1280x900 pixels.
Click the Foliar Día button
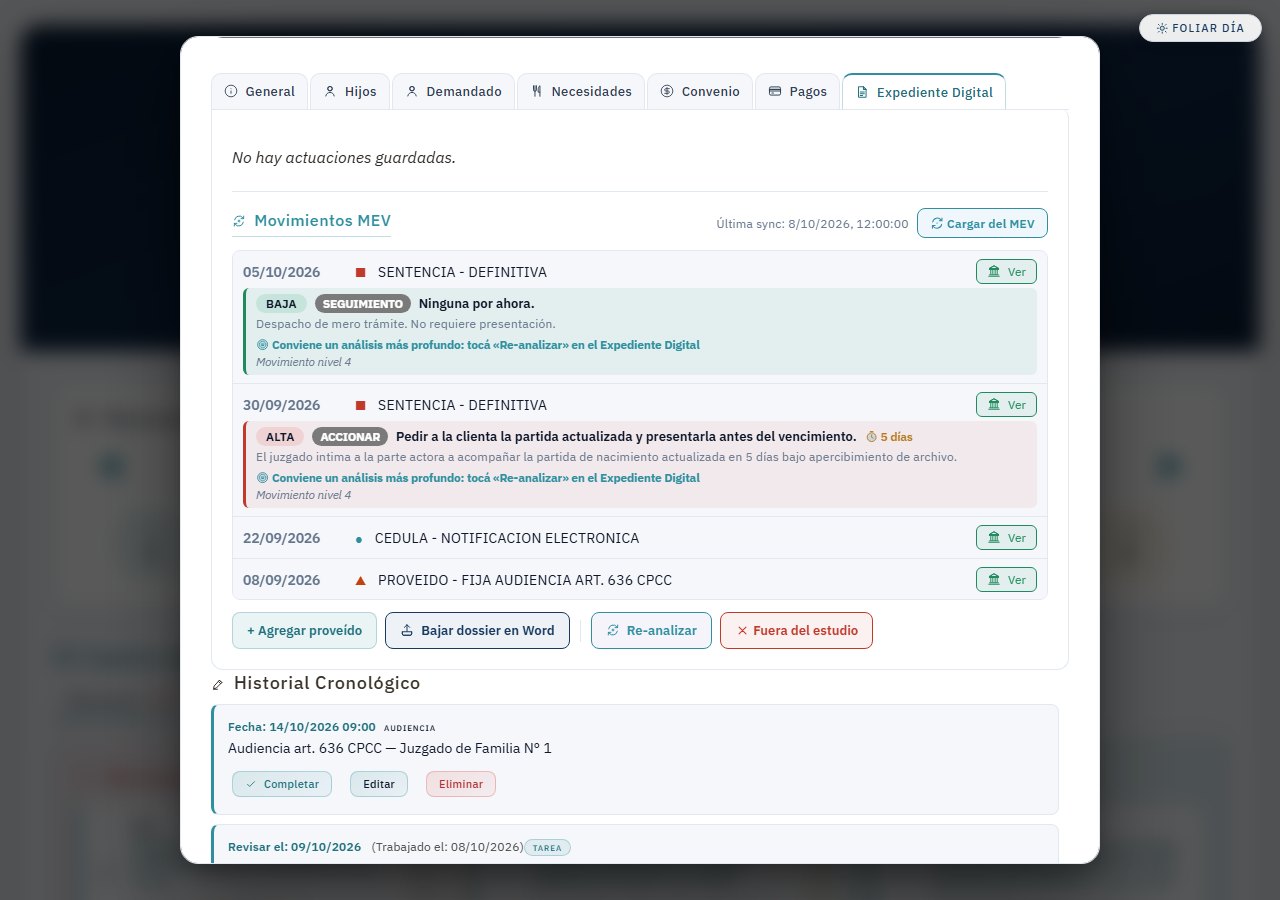click(x=1200, y=28)
